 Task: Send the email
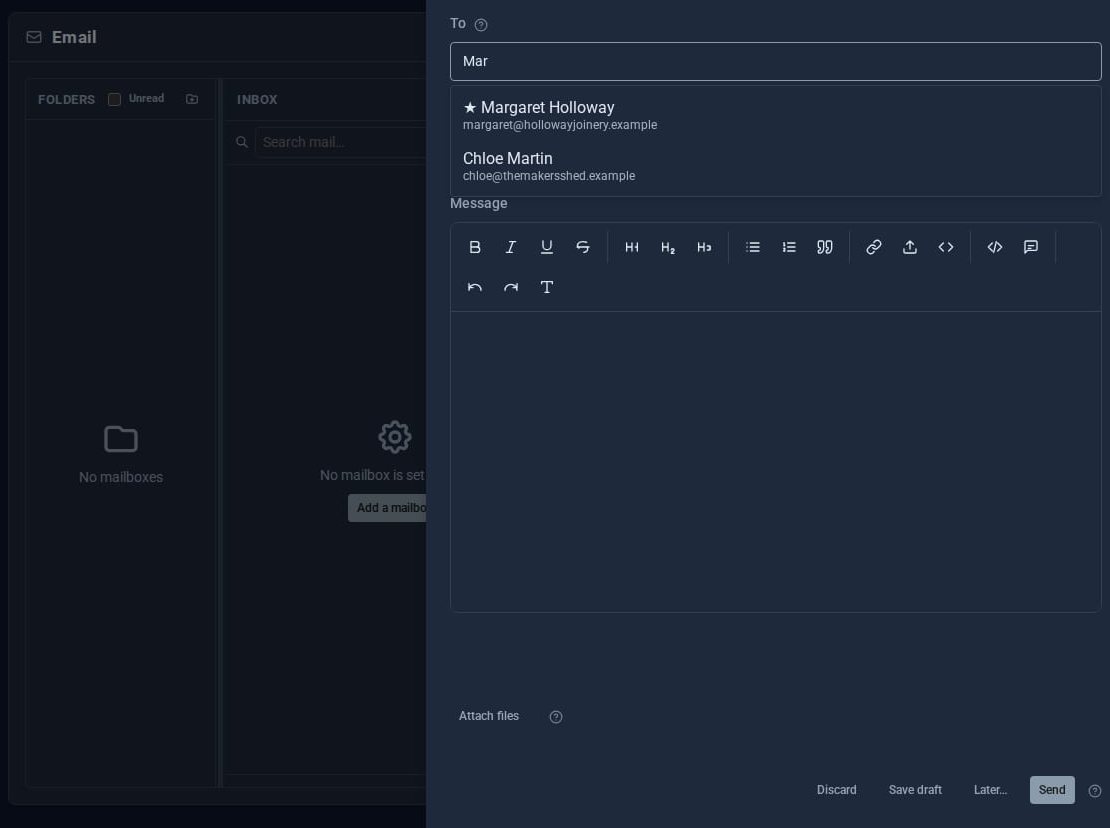(1052, 790)
